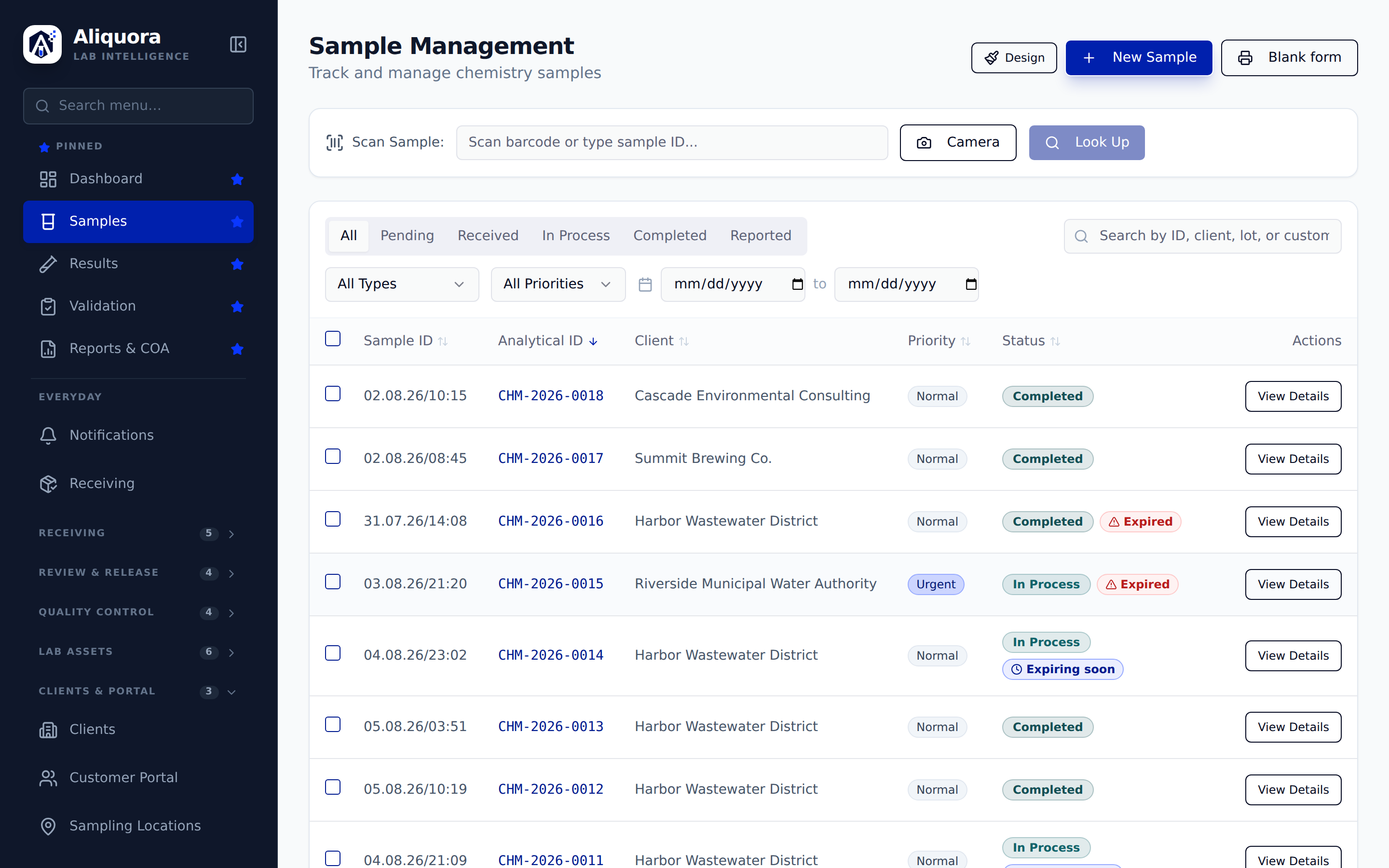The width and height of the screenshot is (1389, 868).
Task: Click the Customer Portal people icon
Action: [48, 778]
